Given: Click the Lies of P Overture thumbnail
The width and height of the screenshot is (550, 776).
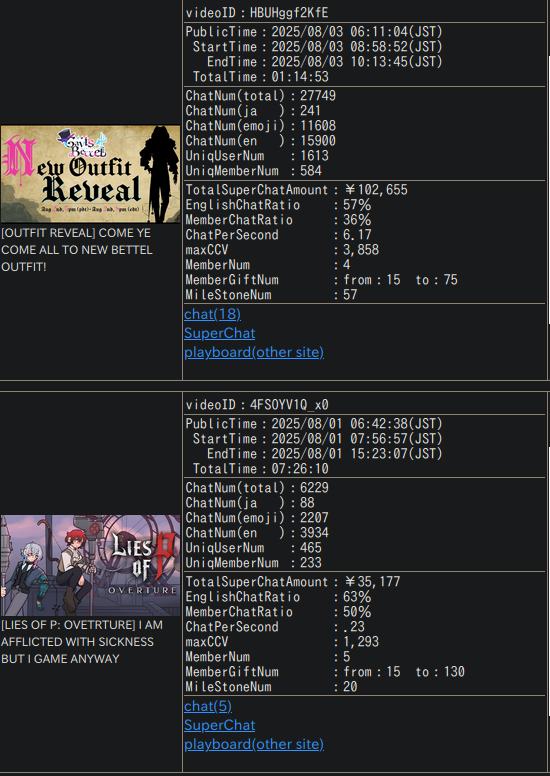Looking at the screenshot, I should tap(91, 566).
